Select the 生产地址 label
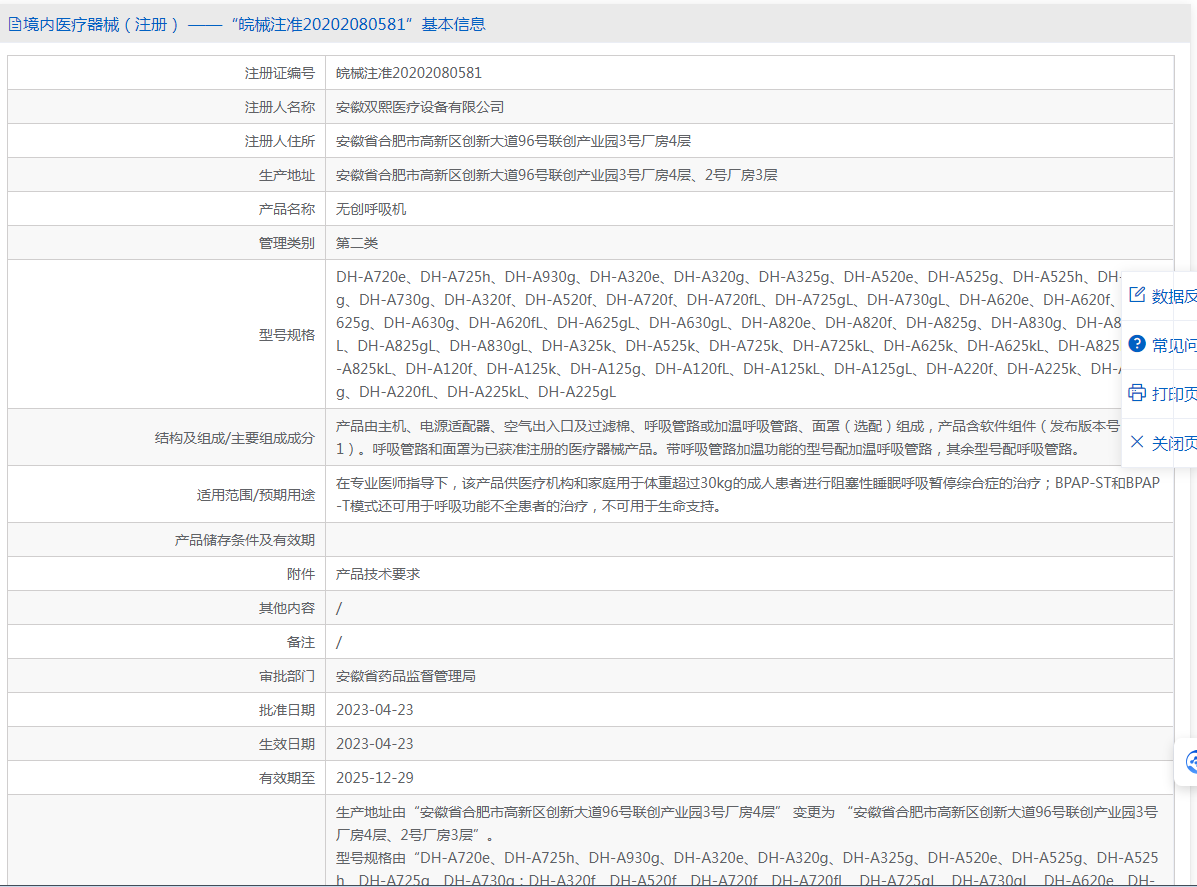The image size is (1197, 887). click(286, 176)
